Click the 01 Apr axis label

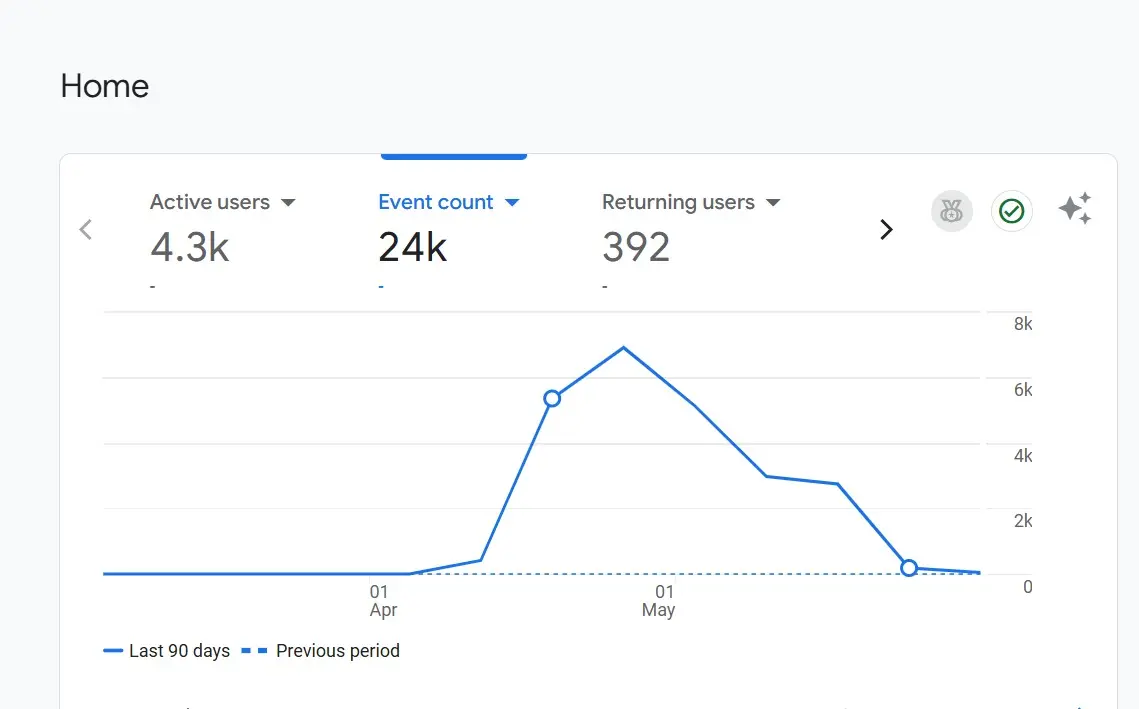[383, 601]
